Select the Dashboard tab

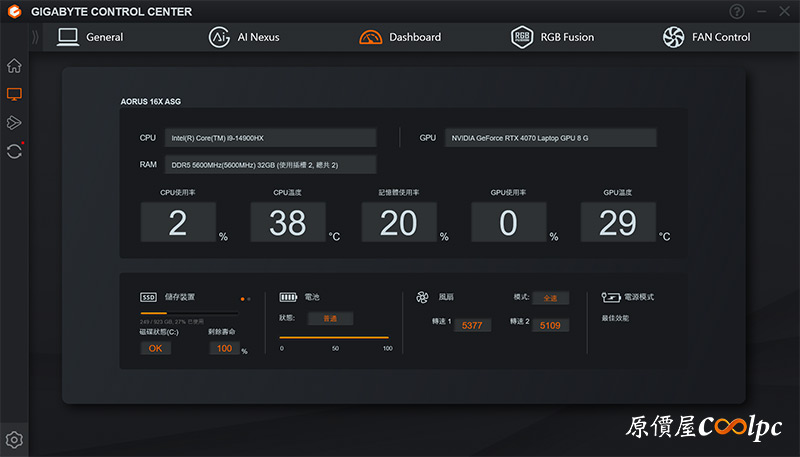(x=400, y=37)
